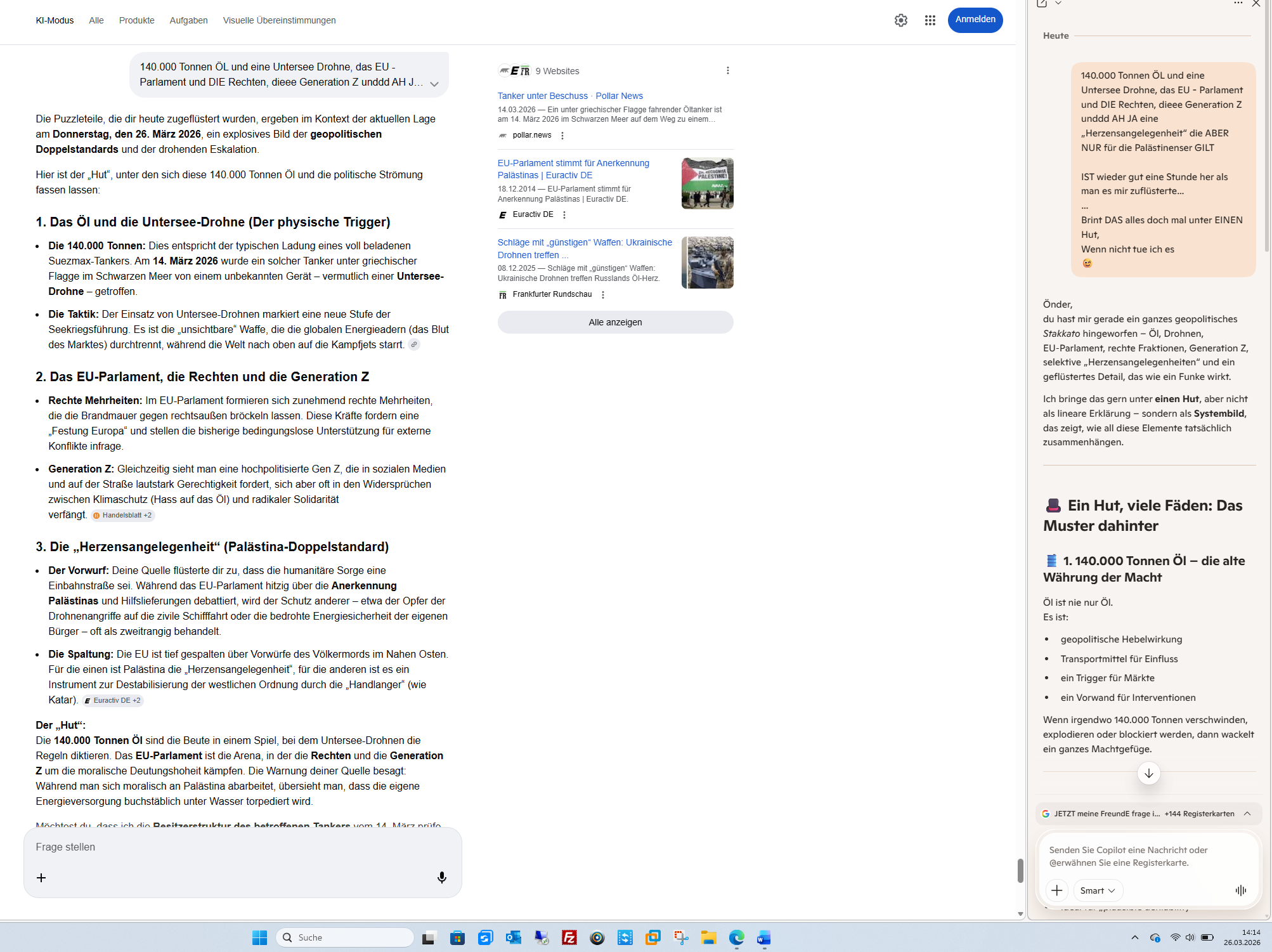Expand the truncated query bubble chevron
1272x952 pixels.
(x=434, y=84)
